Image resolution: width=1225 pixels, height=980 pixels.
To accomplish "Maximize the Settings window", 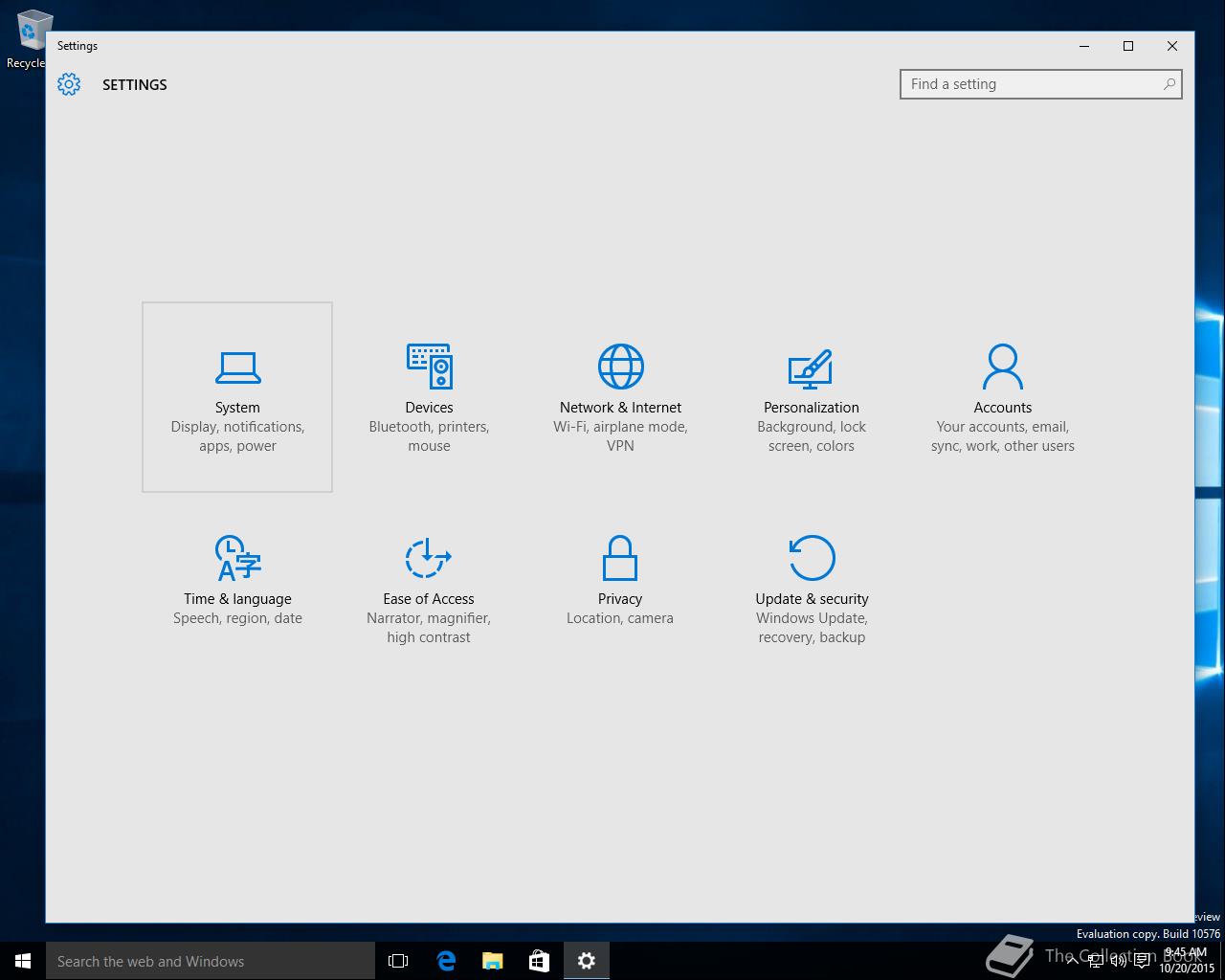I will (1128, 46).
